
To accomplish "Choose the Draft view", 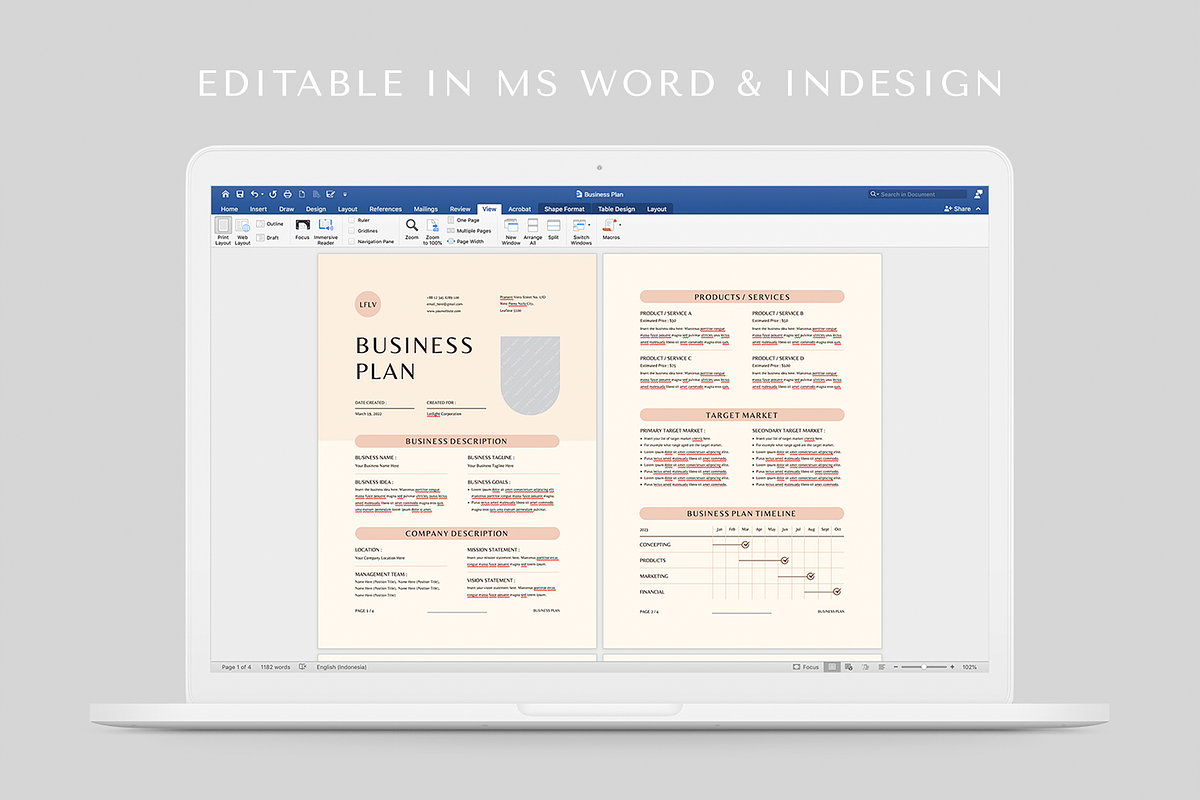I will (268, 238).
